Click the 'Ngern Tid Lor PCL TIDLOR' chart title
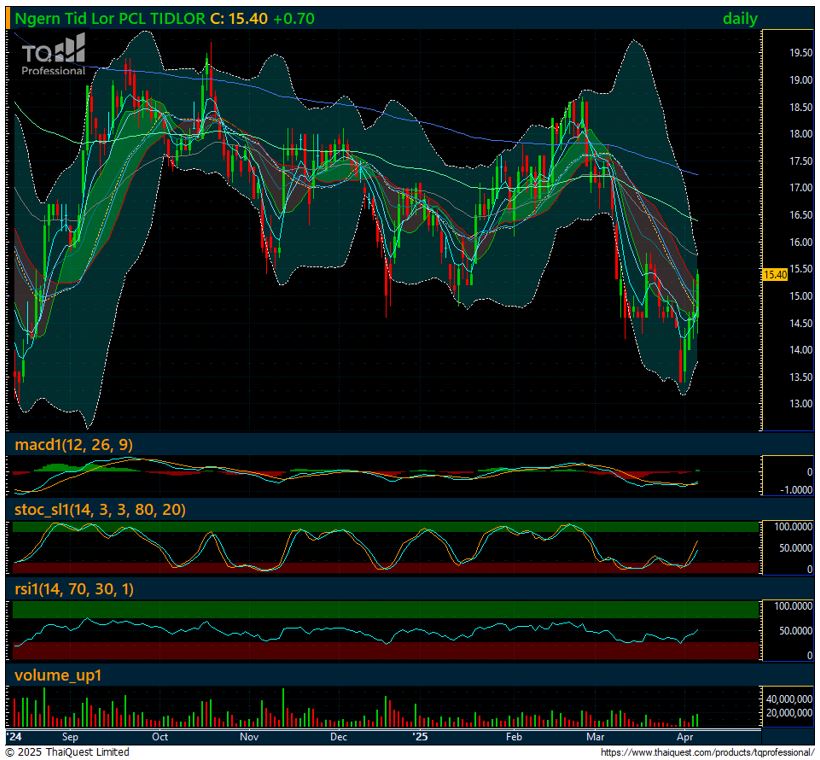This screenshot has height=760, width=820. click(110, 19)
